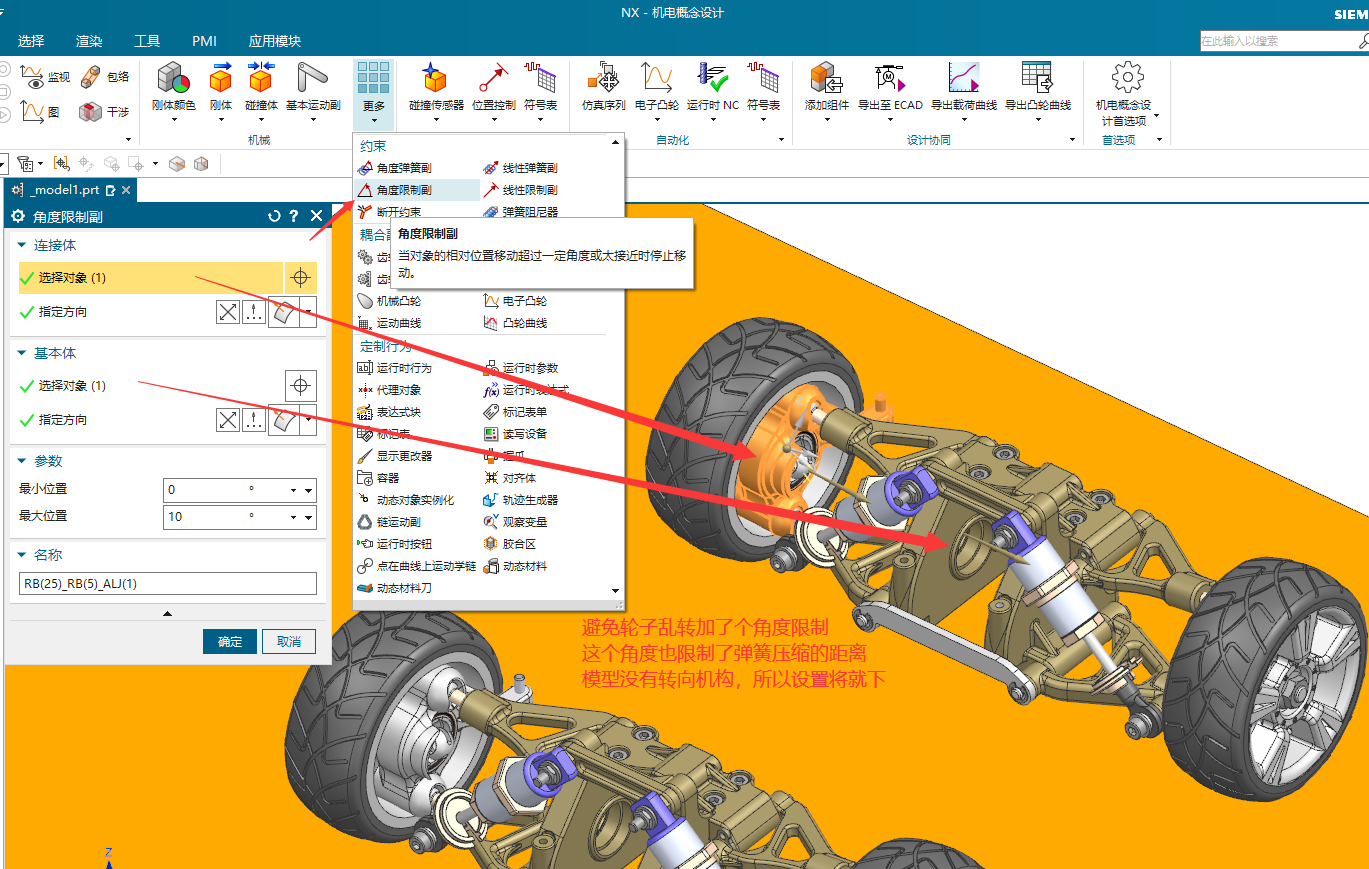This screenshot has height=869, width=1369.
Task: Click the 基本运动副 basic joint icon
Action: tap(313, 78)
